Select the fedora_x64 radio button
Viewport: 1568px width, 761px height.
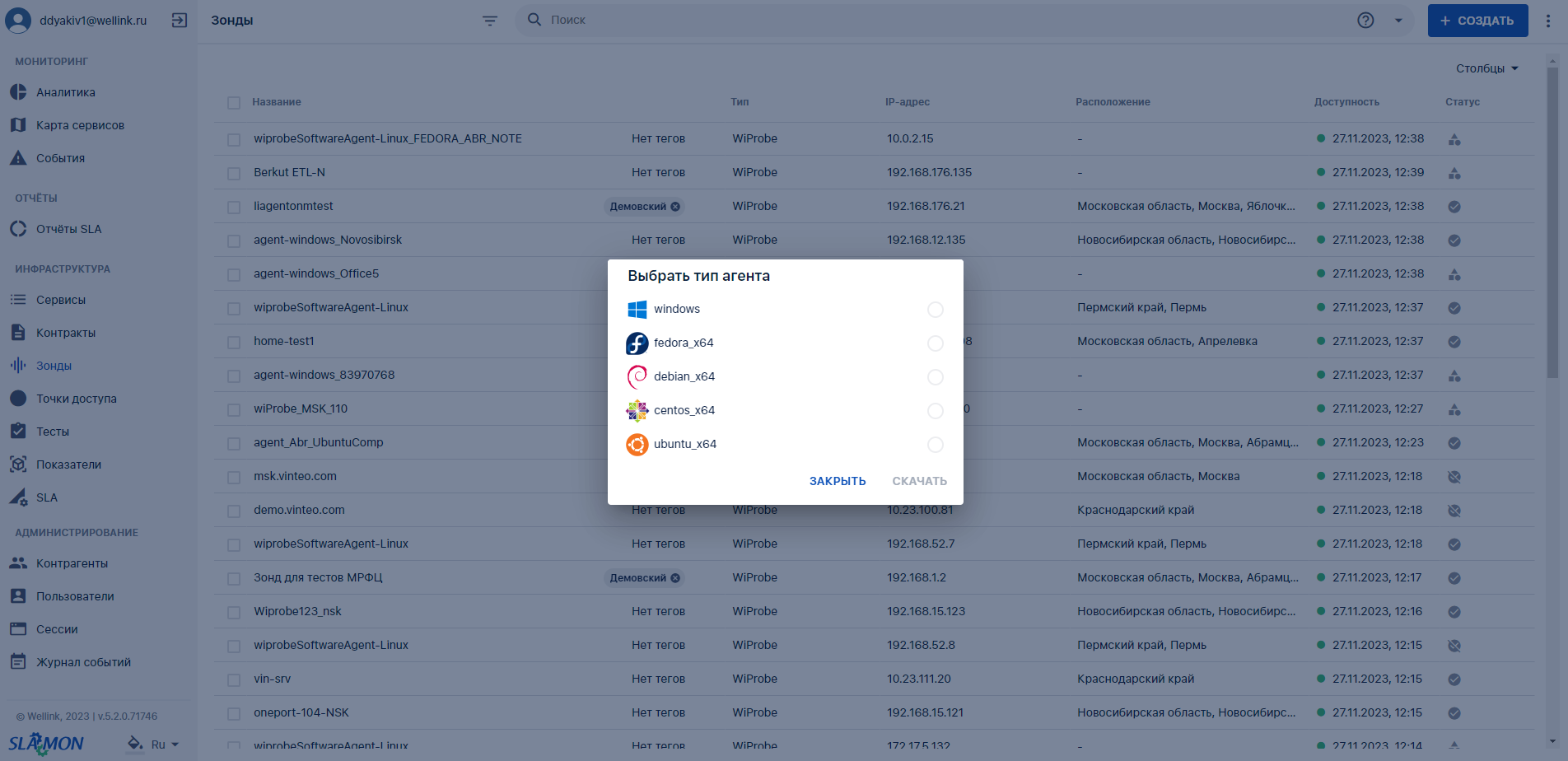tap(936, 343)
